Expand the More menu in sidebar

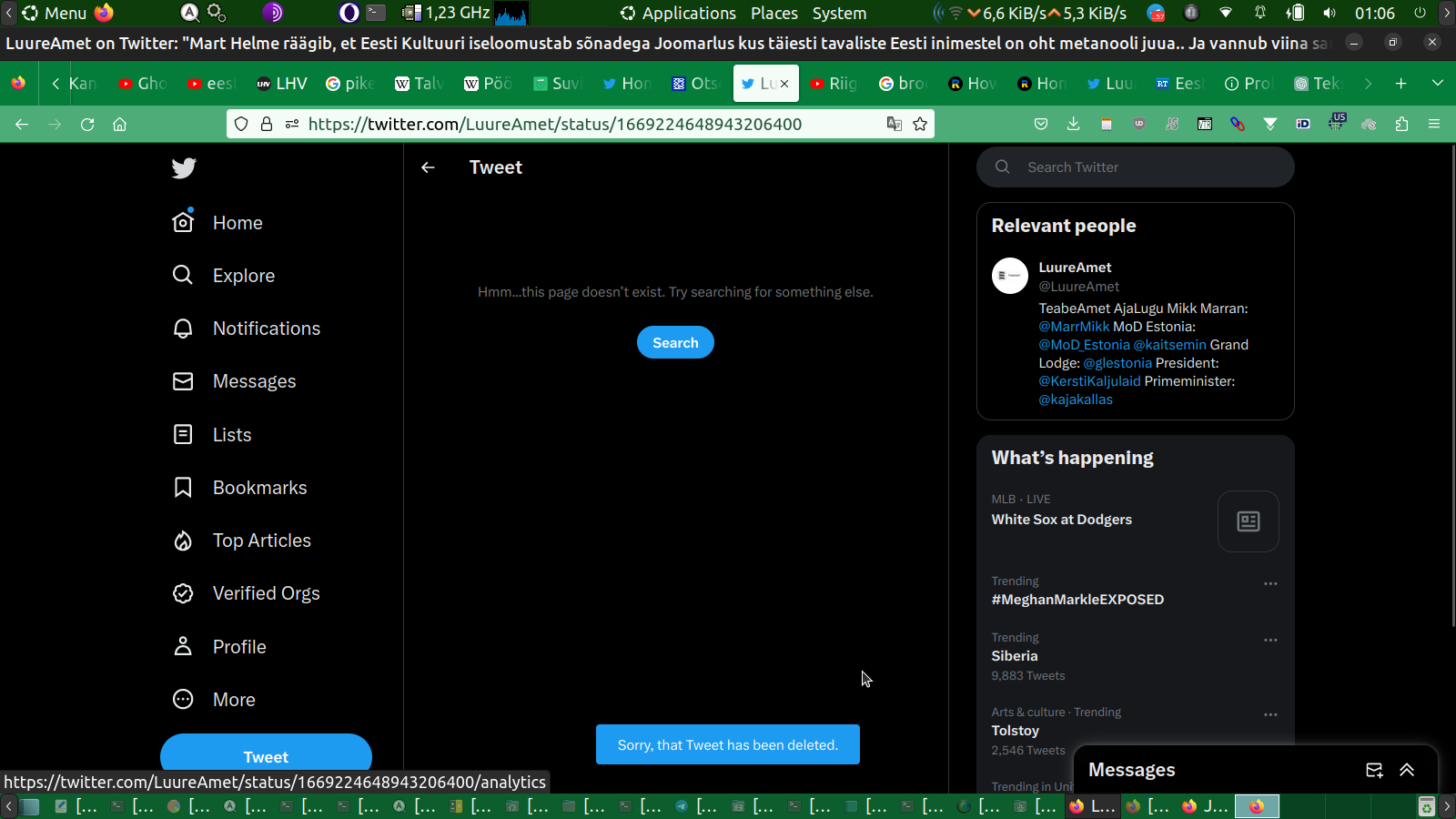pyautogui.click(x=214, y=700)
